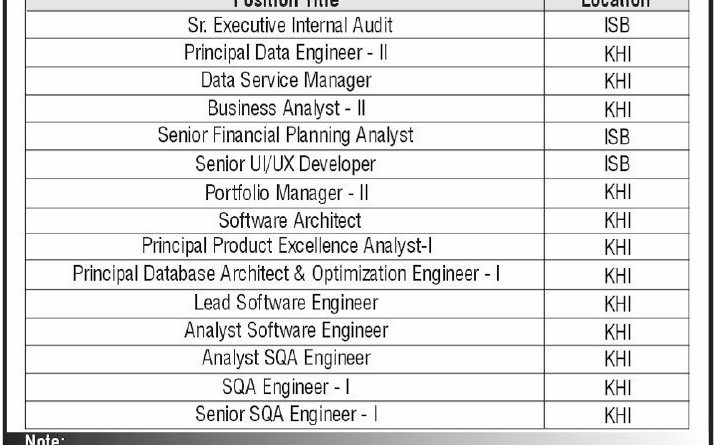Click the 'Note:' label below the table
The width and height of the screenshot is (714, 445).
point(44,439)
